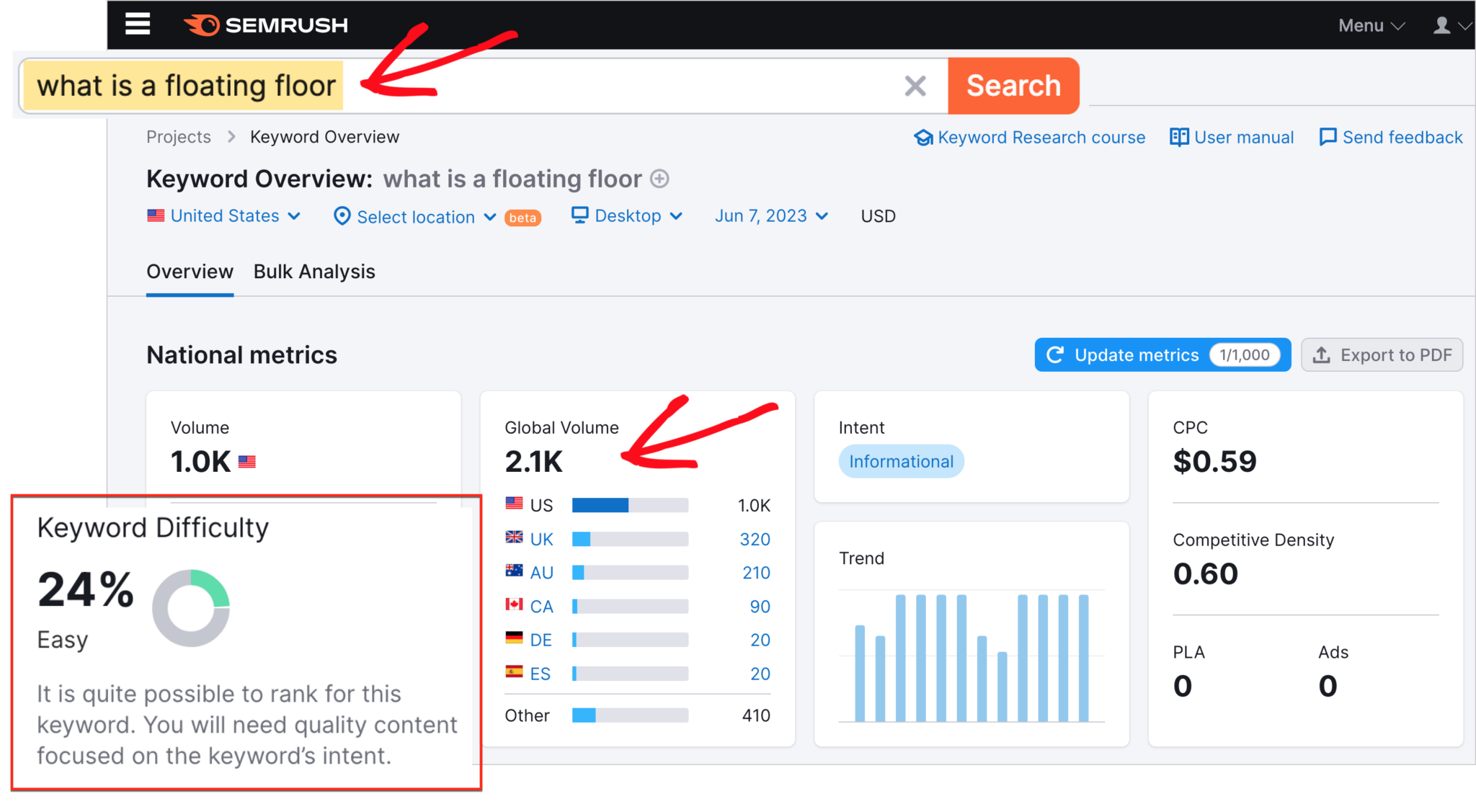The image size is (1476, 812).
Task: Click the Other volume value 410
Action: pos(756,715)
